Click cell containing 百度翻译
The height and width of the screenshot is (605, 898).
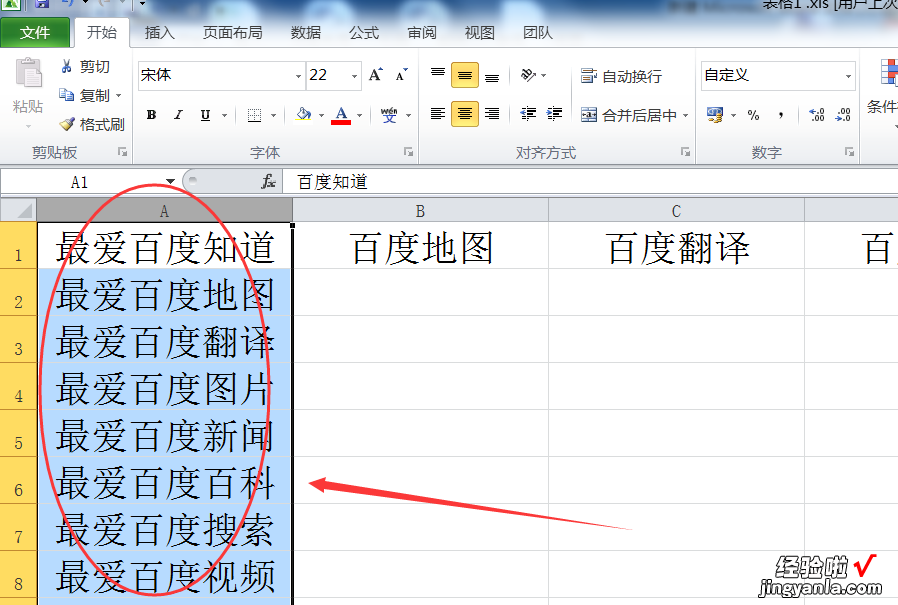[676, 246]
